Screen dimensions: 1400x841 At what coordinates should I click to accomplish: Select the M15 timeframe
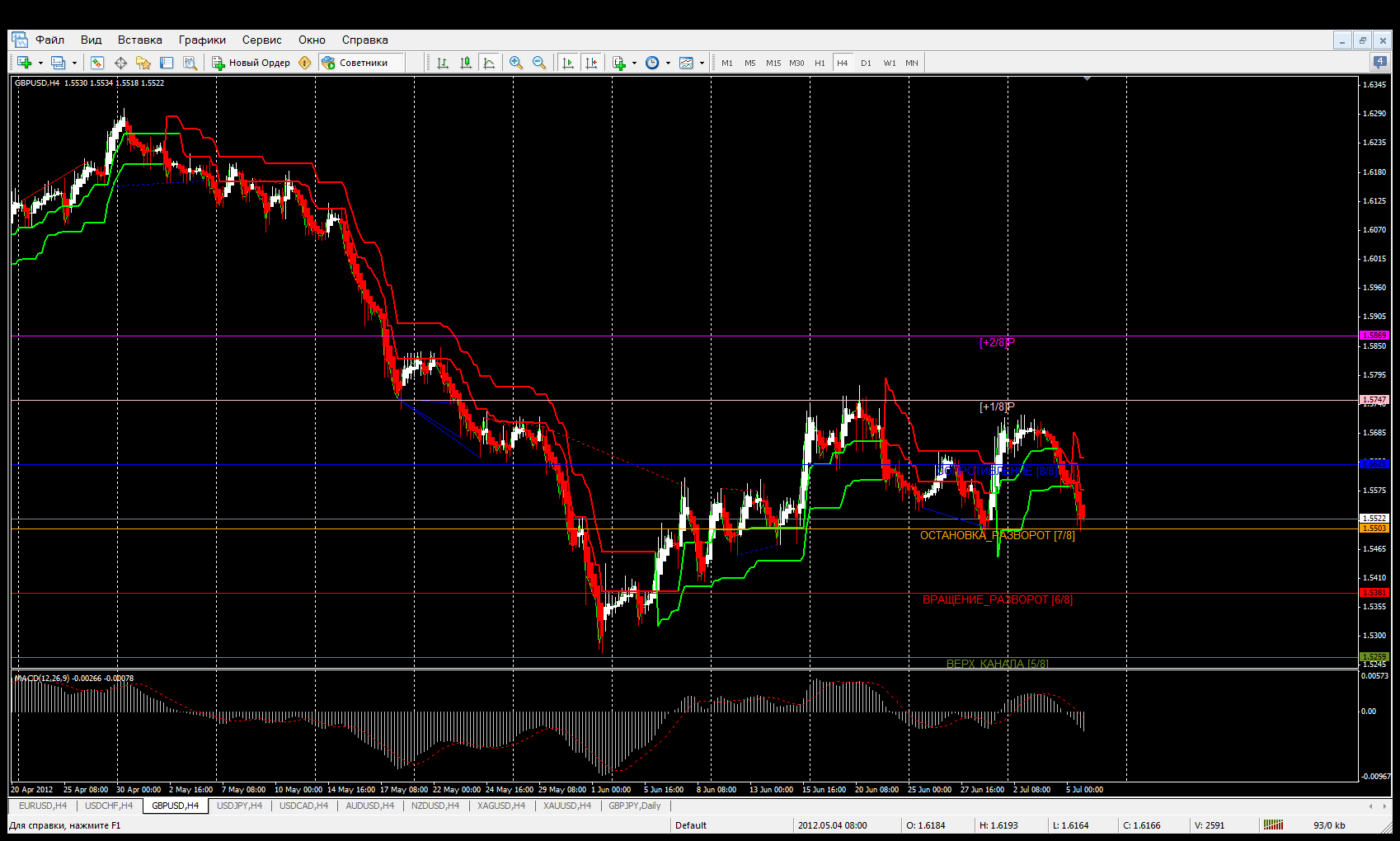(x=773, y=63)
